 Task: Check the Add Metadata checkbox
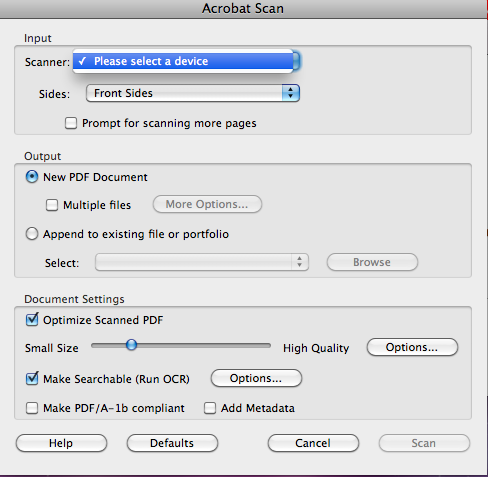pos(210,408)
